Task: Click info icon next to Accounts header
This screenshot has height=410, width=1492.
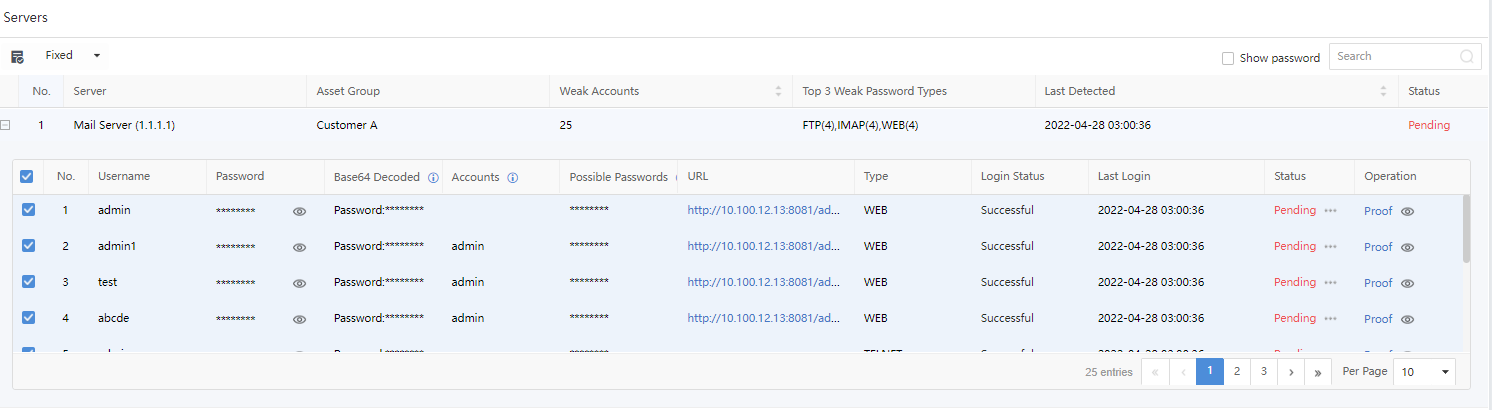Action: pyautogui.click(x=512, y=177)
